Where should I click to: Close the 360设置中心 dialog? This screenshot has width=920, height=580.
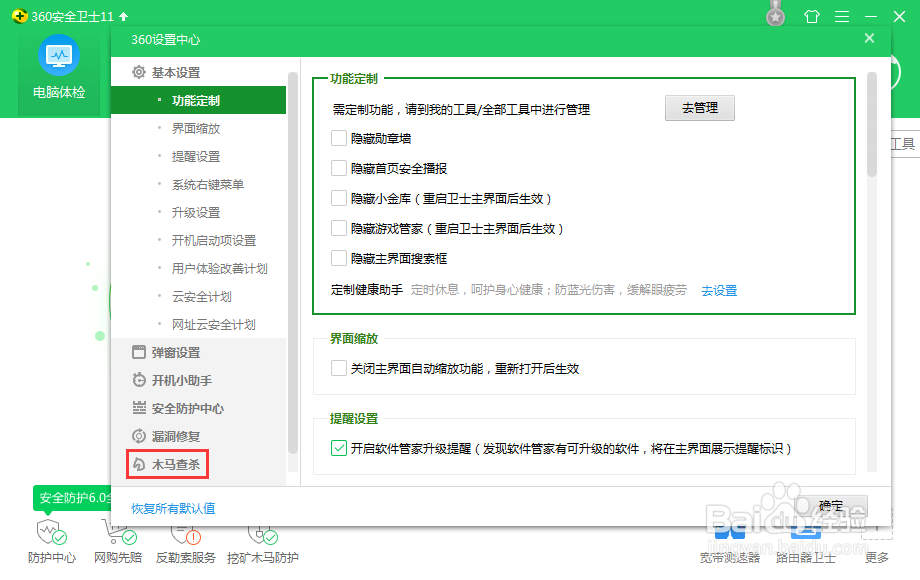click(x=869, y=38)
